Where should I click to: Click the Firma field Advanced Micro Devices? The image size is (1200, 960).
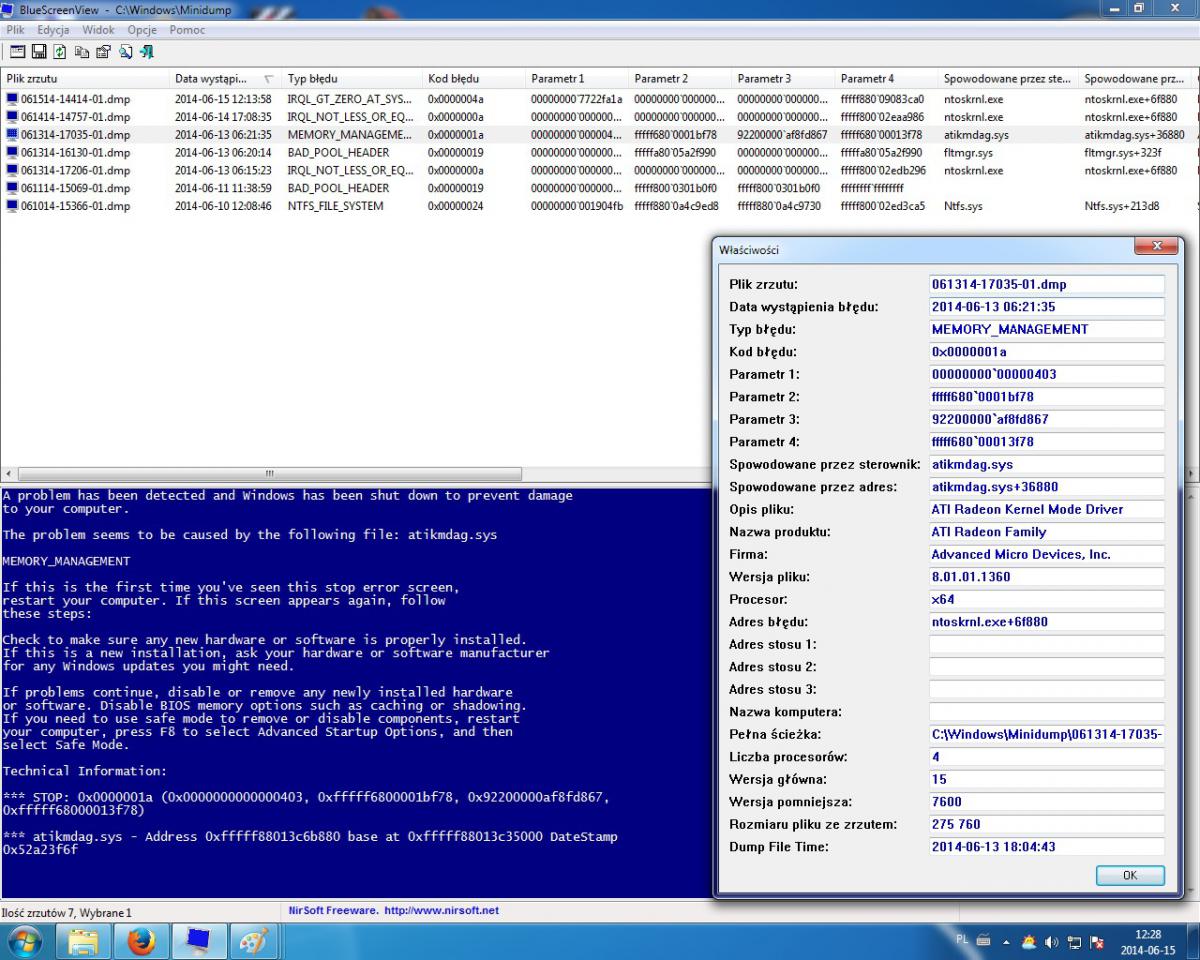point(1047,554)
